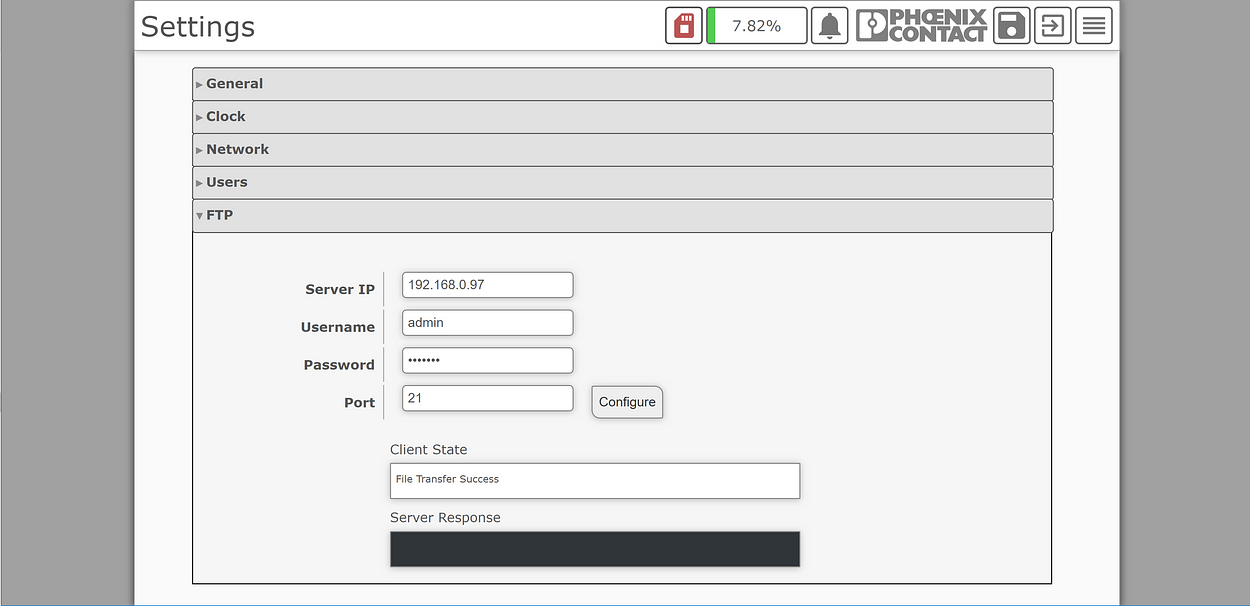Screen dimensions: 1250x606
Task: Open the hamburger menu icon
Action: click(x=1094, y=26)
